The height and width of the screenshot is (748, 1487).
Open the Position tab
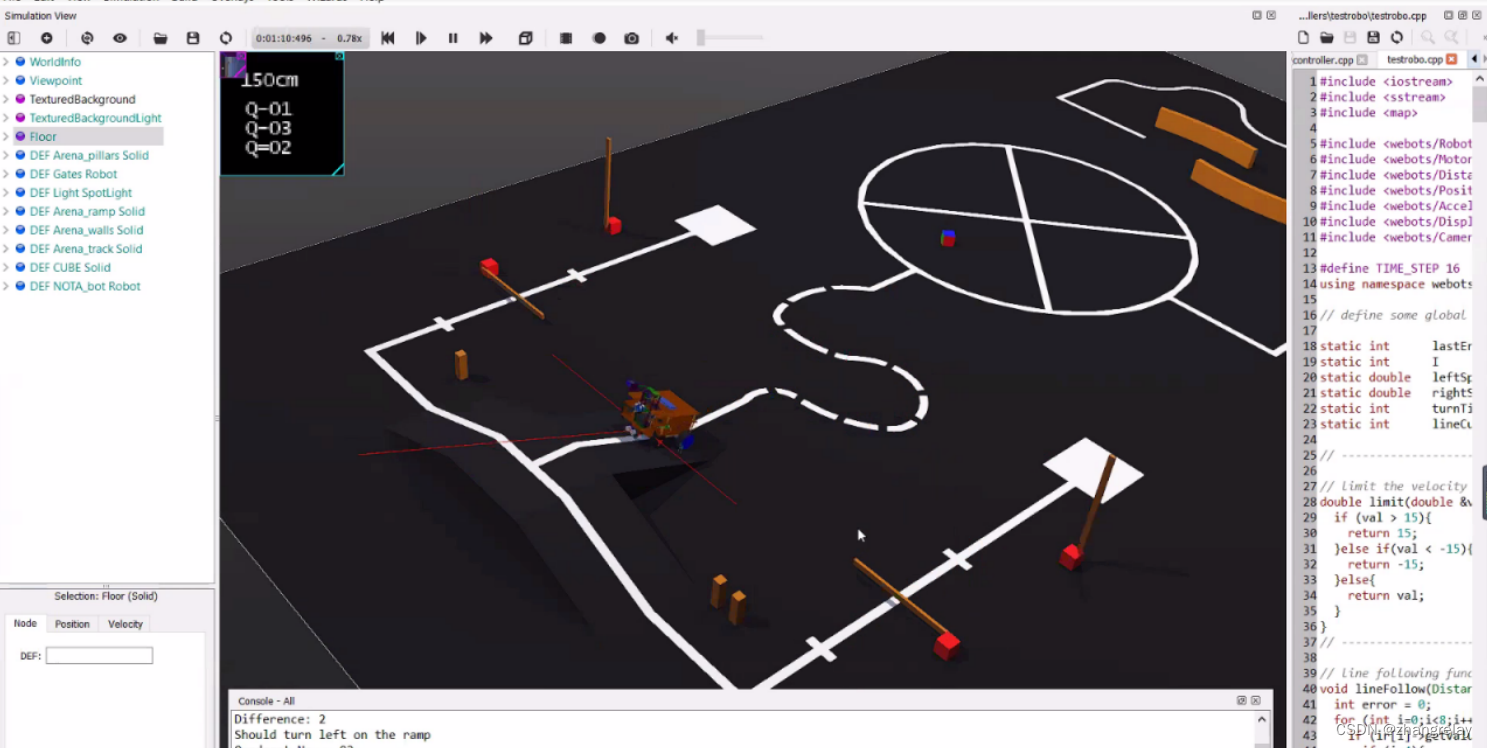[72, 624]
